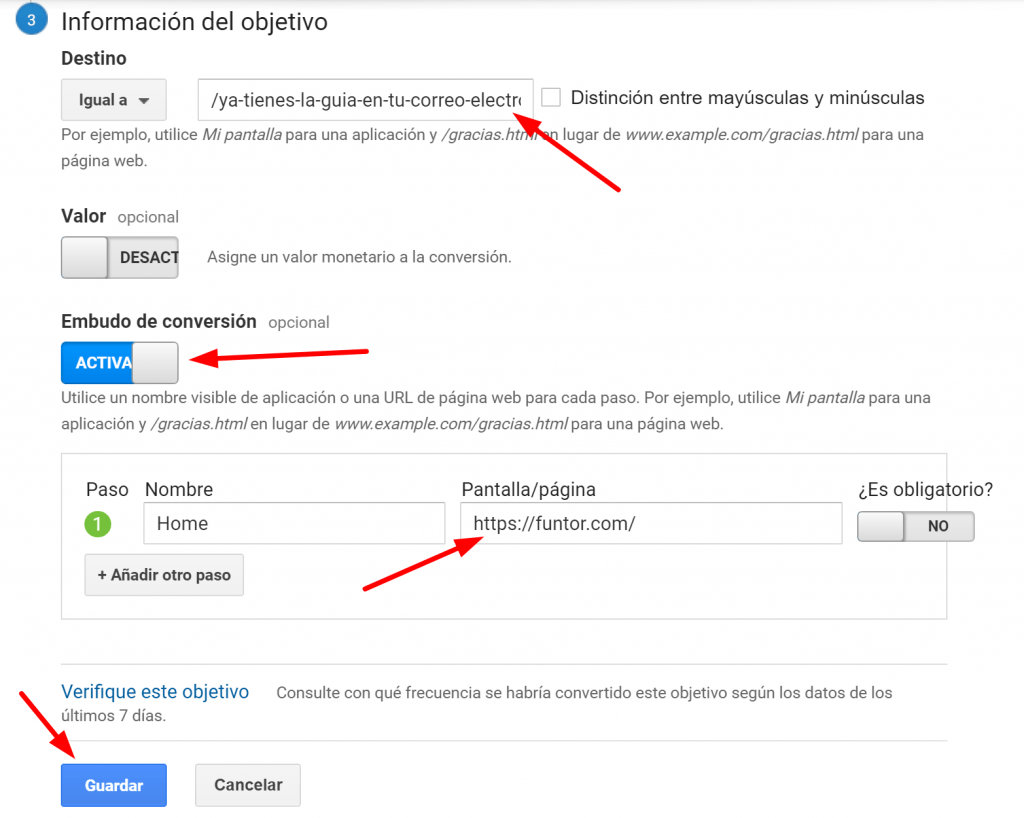
Task: Open the "Verifique este objetivo" link
Action: [x=155, y=692]
